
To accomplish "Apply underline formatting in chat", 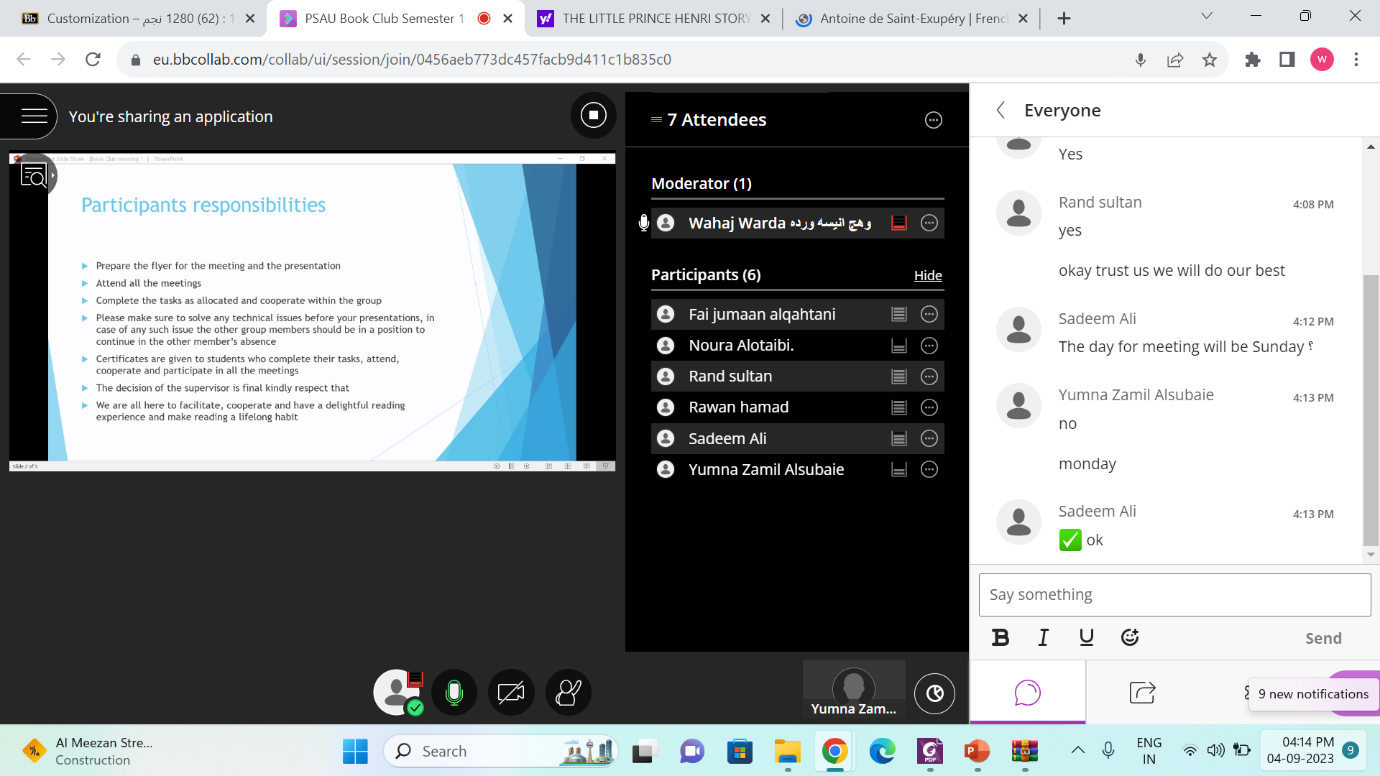I will point(1086,638).
